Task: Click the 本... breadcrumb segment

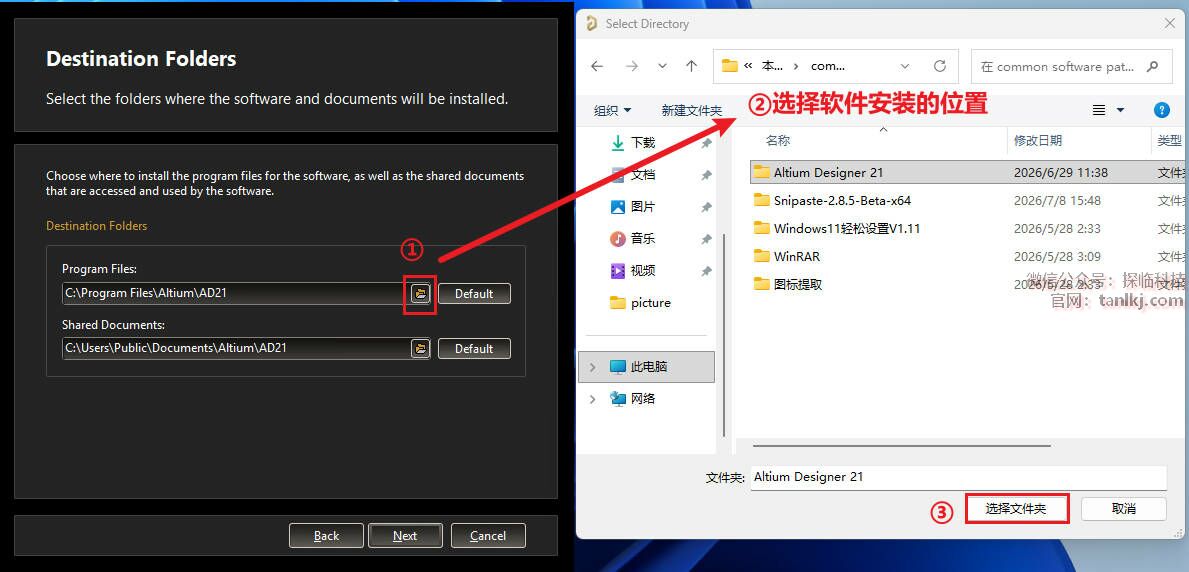Action: coord(772,66)
